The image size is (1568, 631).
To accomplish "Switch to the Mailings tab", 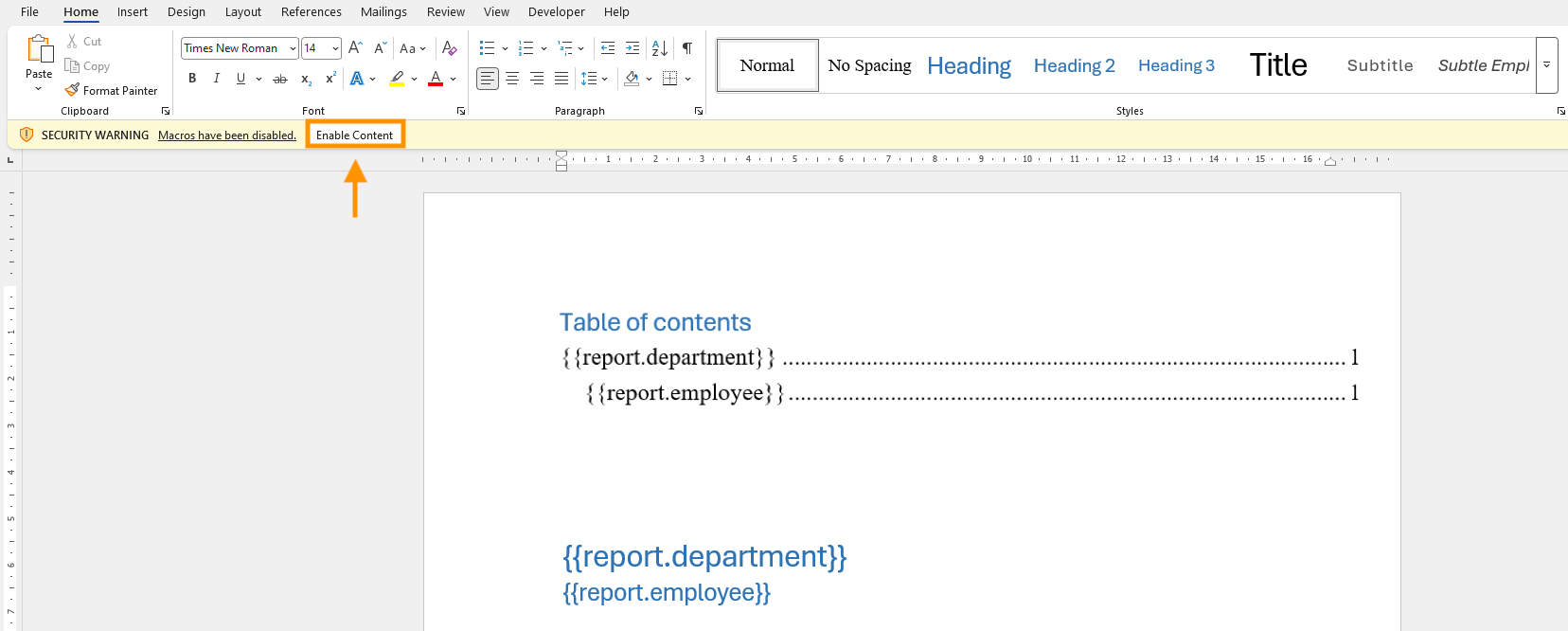I will 383,11.
